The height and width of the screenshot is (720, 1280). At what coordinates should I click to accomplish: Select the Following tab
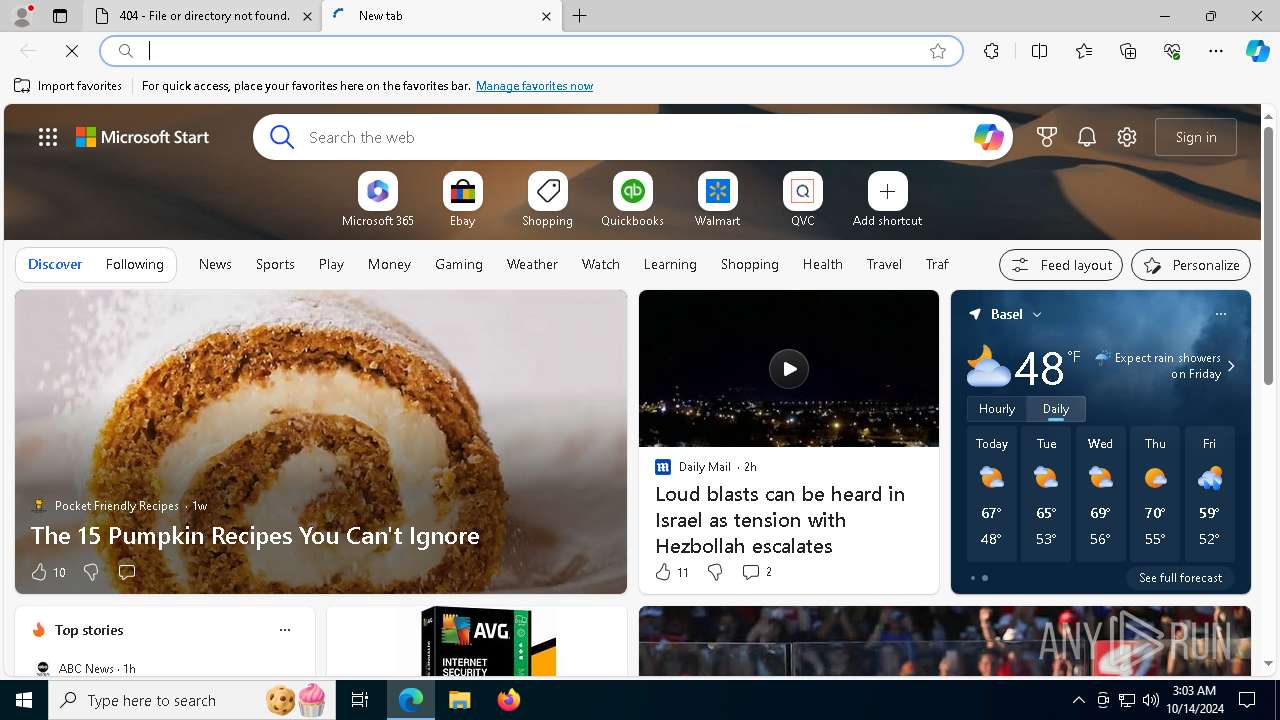click(135, 264)
